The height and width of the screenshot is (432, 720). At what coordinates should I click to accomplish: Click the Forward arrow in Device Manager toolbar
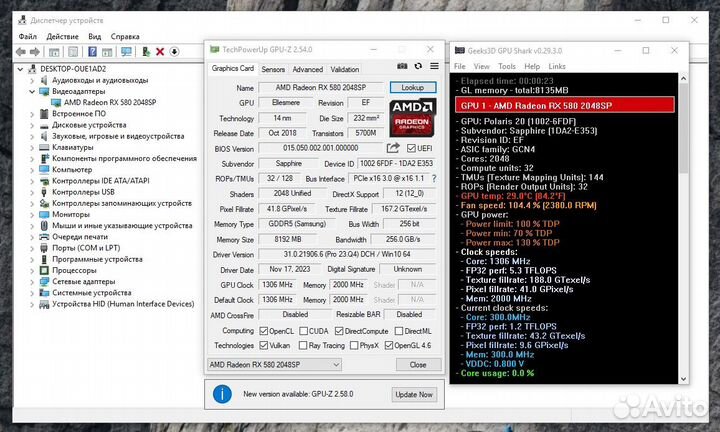pyautogui.click(x=35, y=51)
